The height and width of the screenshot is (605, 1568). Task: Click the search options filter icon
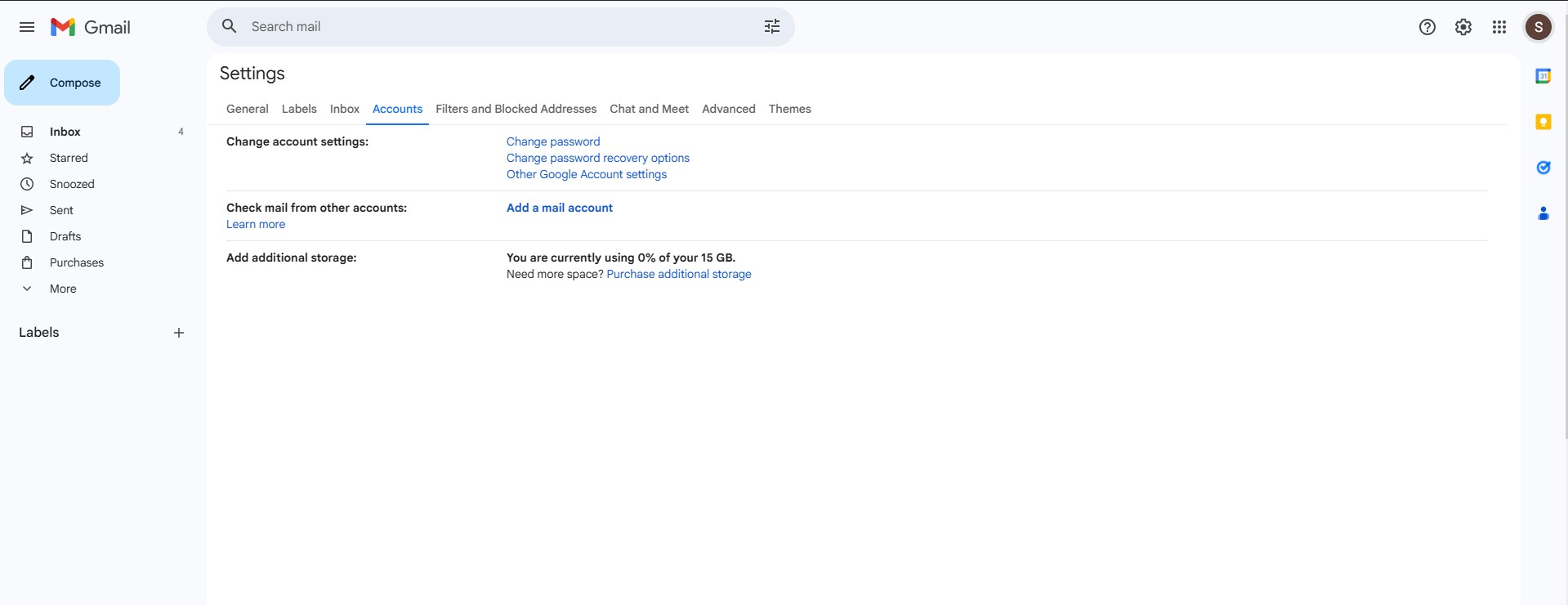coord(772,27)
